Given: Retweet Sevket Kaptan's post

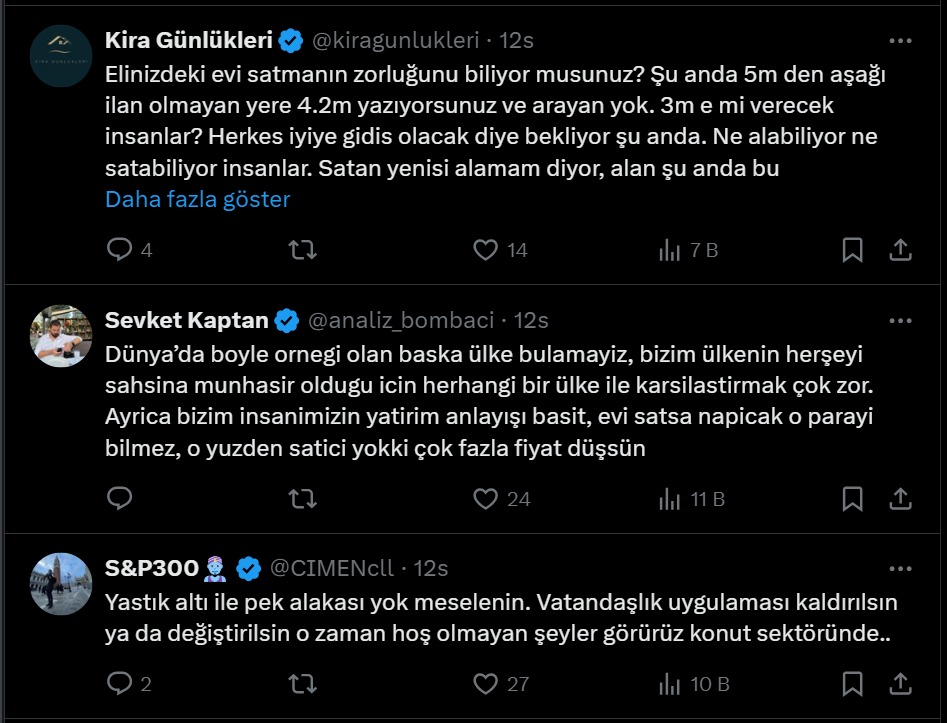Looking at the screenshot, I should point(302,498).
